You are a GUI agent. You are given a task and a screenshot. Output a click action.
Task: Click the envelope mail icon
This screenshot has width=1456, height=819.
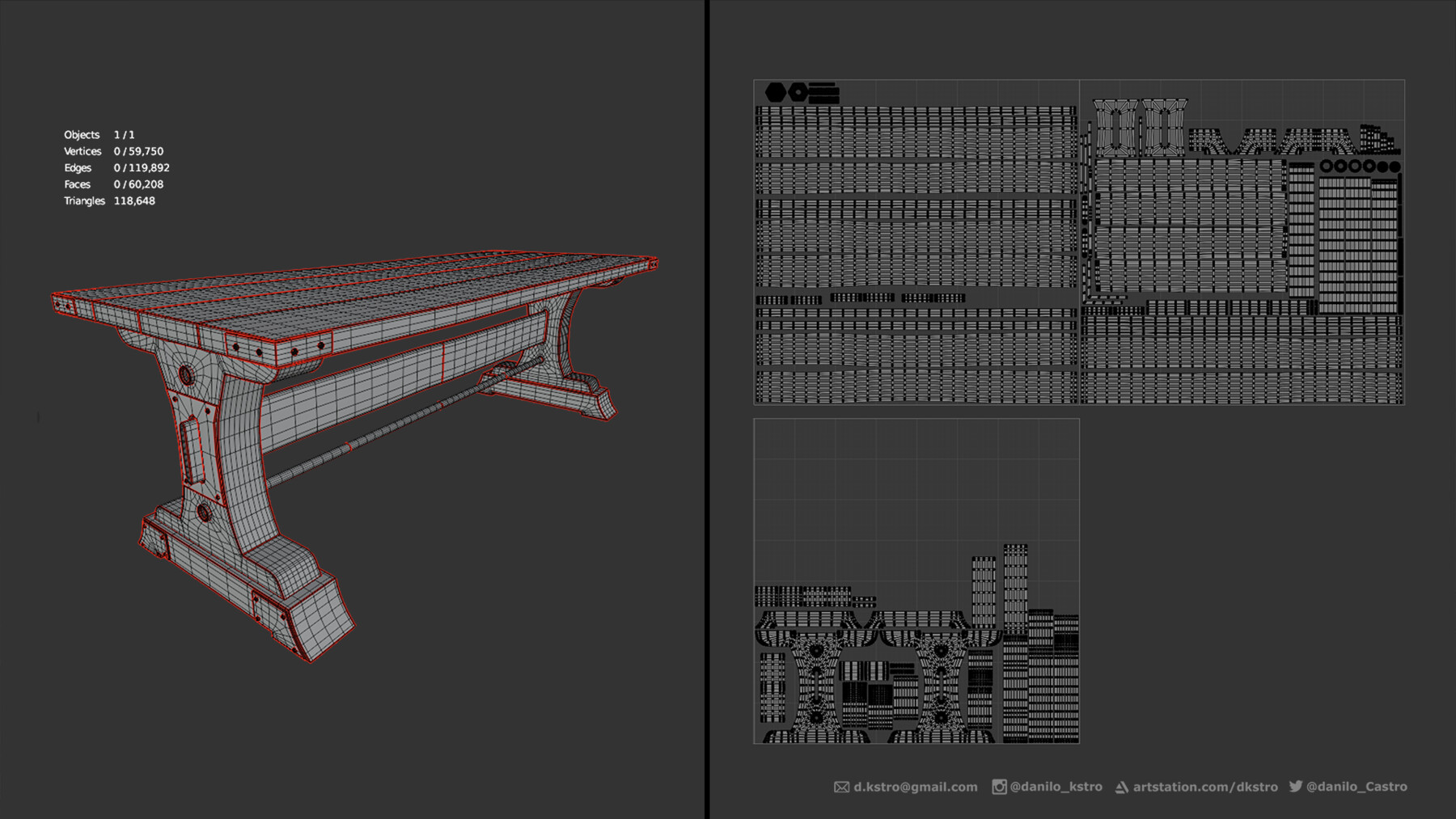[841, 787]
